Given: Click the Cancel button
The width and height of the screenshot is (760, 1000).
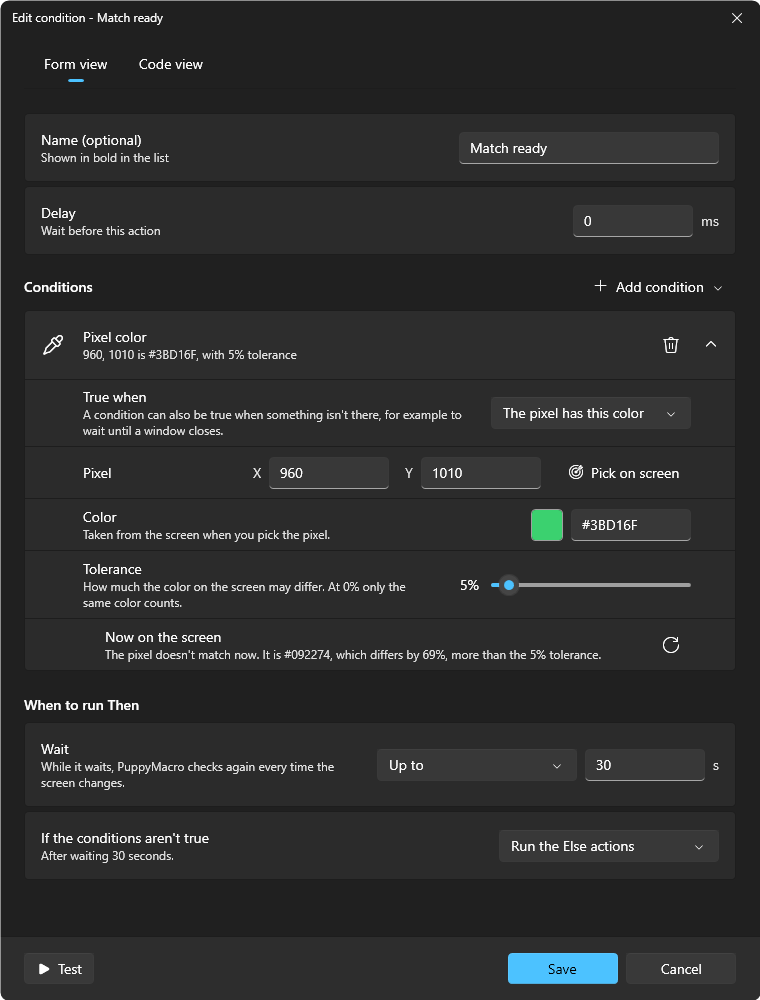Looking at the screenshot, I should click(x=681, y=969).
